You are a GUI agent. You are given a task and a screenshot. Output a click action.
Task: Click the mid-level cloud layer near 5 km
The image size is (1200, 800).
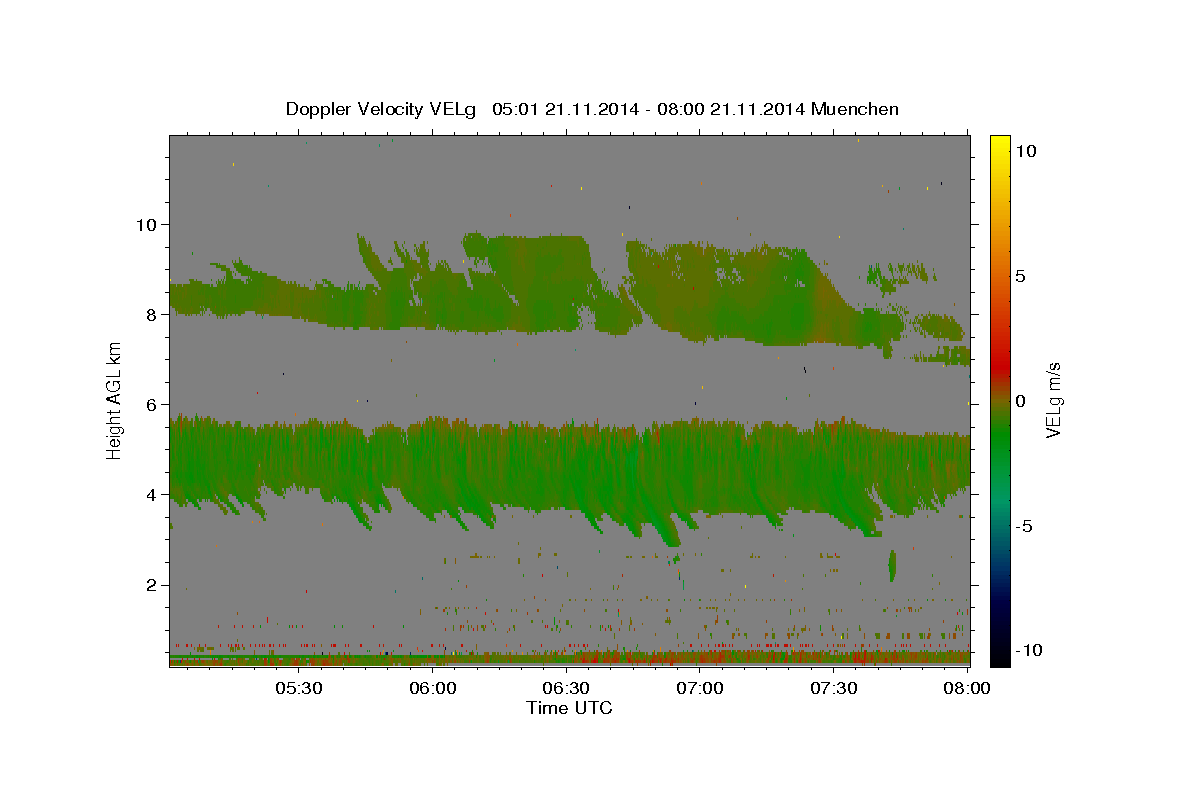(x=570, y=470)
